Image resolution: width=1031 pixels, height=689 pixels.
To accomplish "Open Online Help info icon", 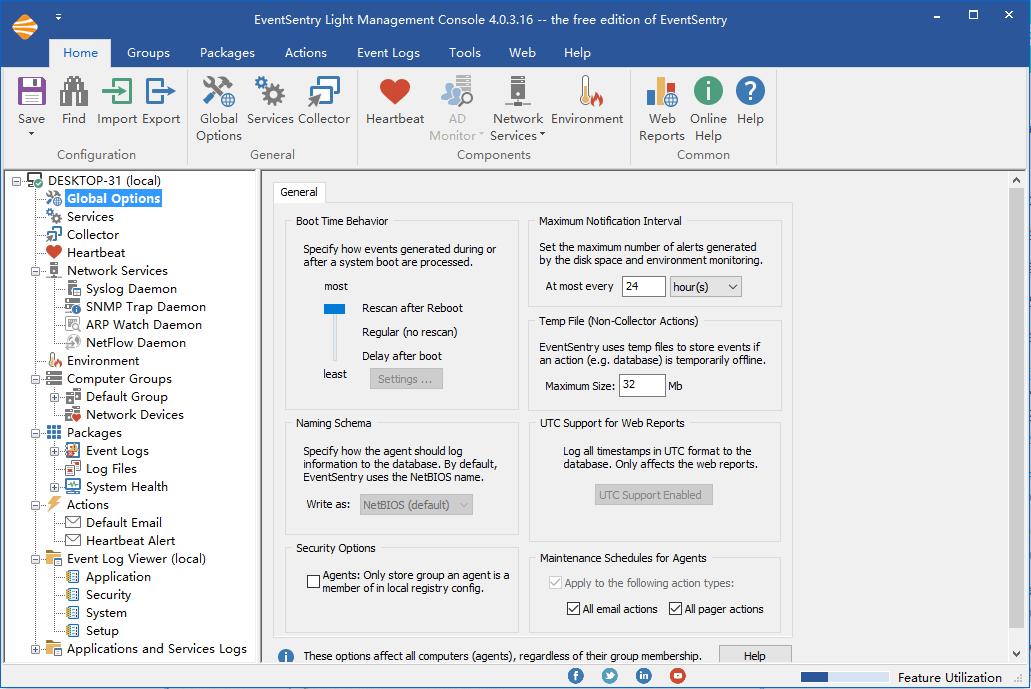I will [x=708, y=91].
